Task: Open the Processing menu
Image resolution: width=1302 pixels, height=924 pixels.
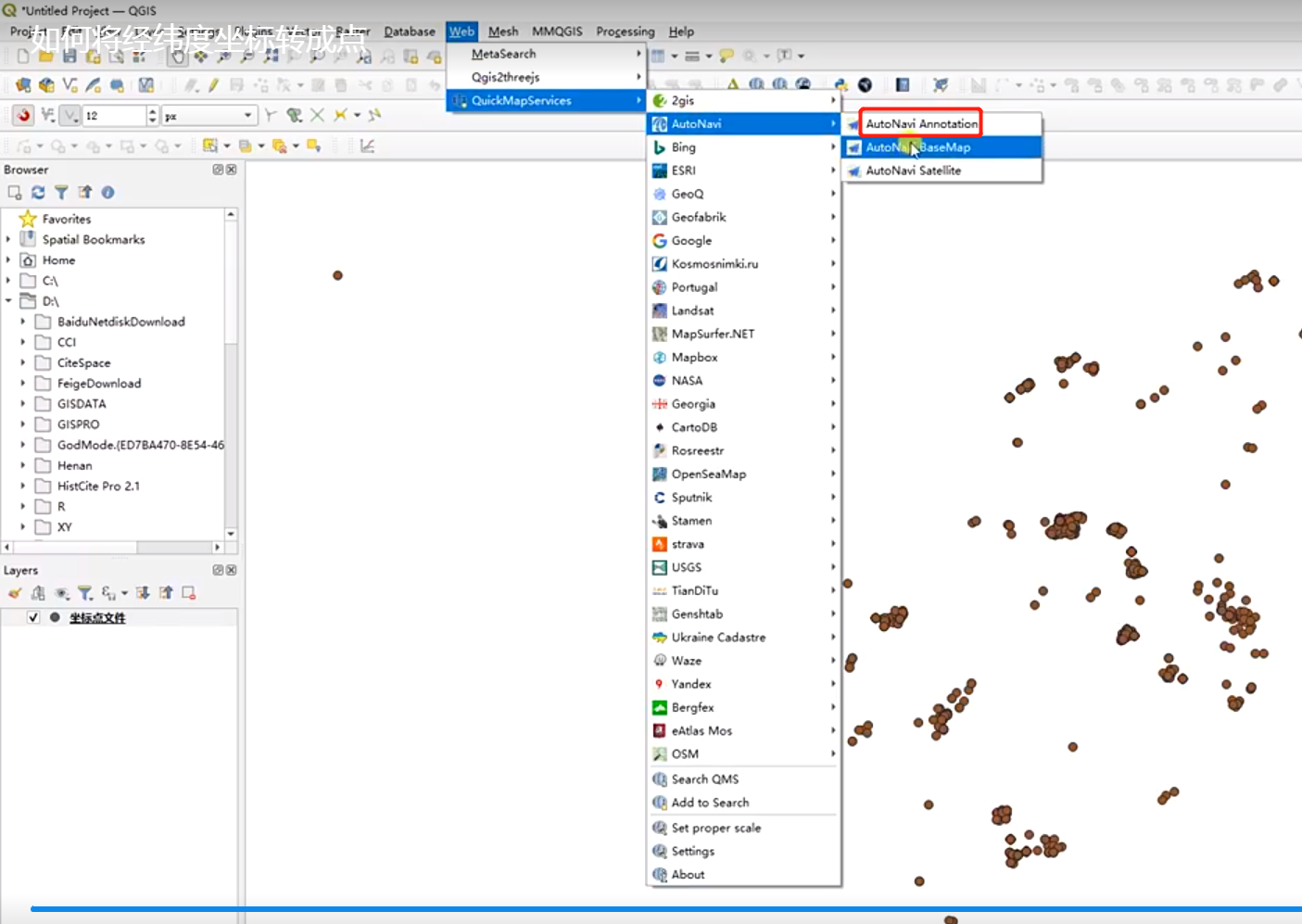Action: click(x=625, y=31)
